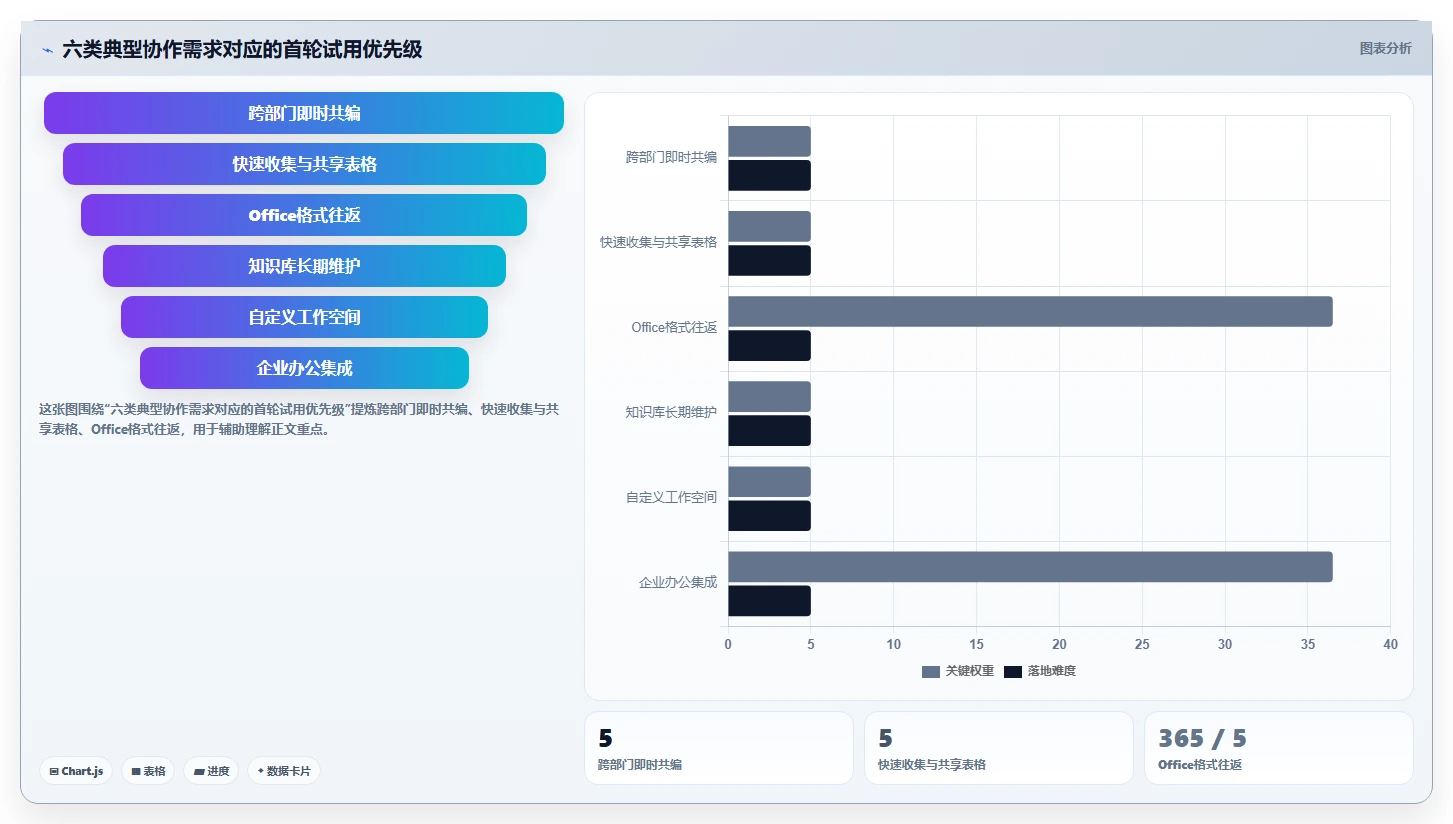This screenshot has width=1453, height=824.
Task: Click value 5 in 跨部门即时共编 stat card
Action: click(x=605, y=739)
